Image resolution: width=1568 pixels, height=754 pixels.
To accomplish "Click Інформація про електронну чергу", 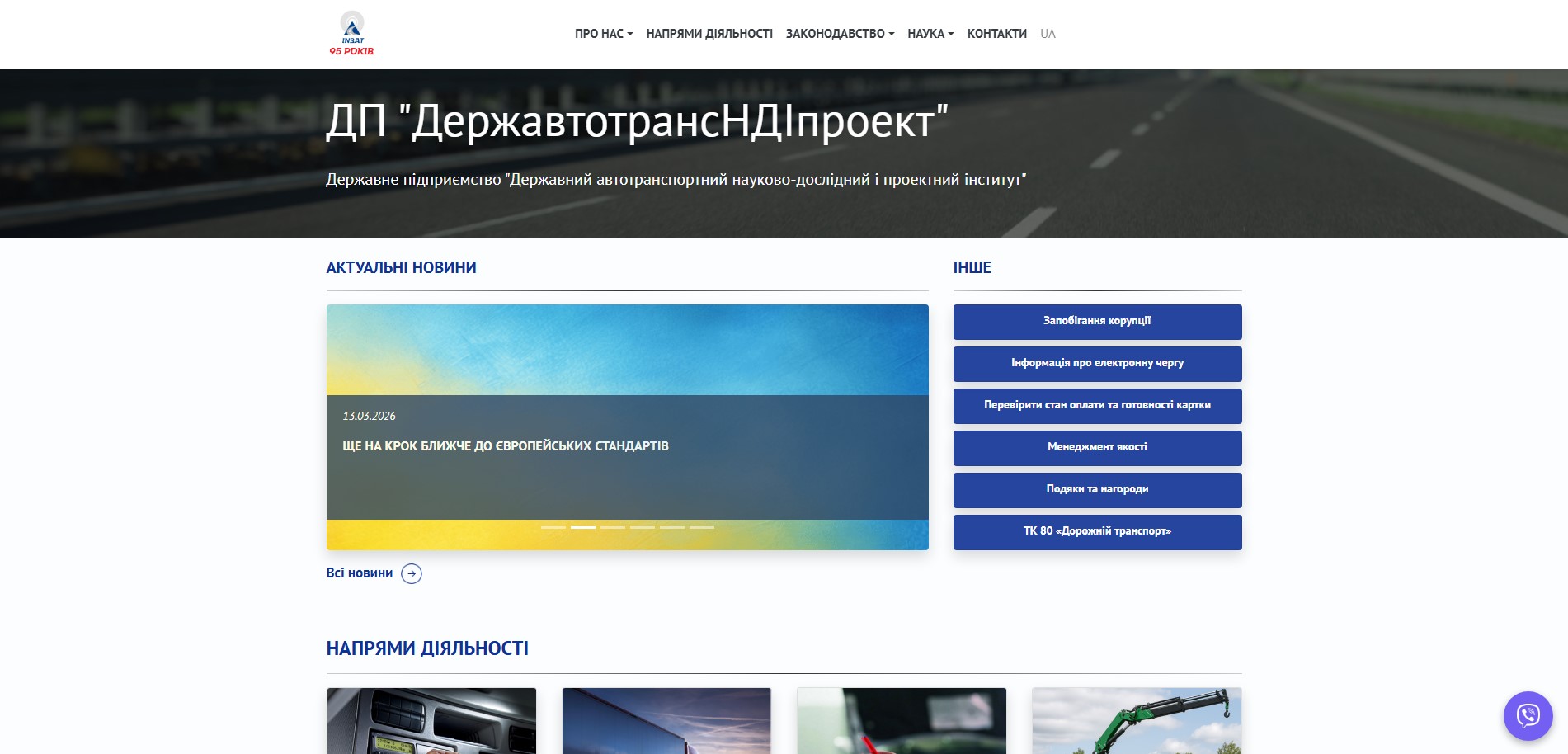I will pos(1097,364).
